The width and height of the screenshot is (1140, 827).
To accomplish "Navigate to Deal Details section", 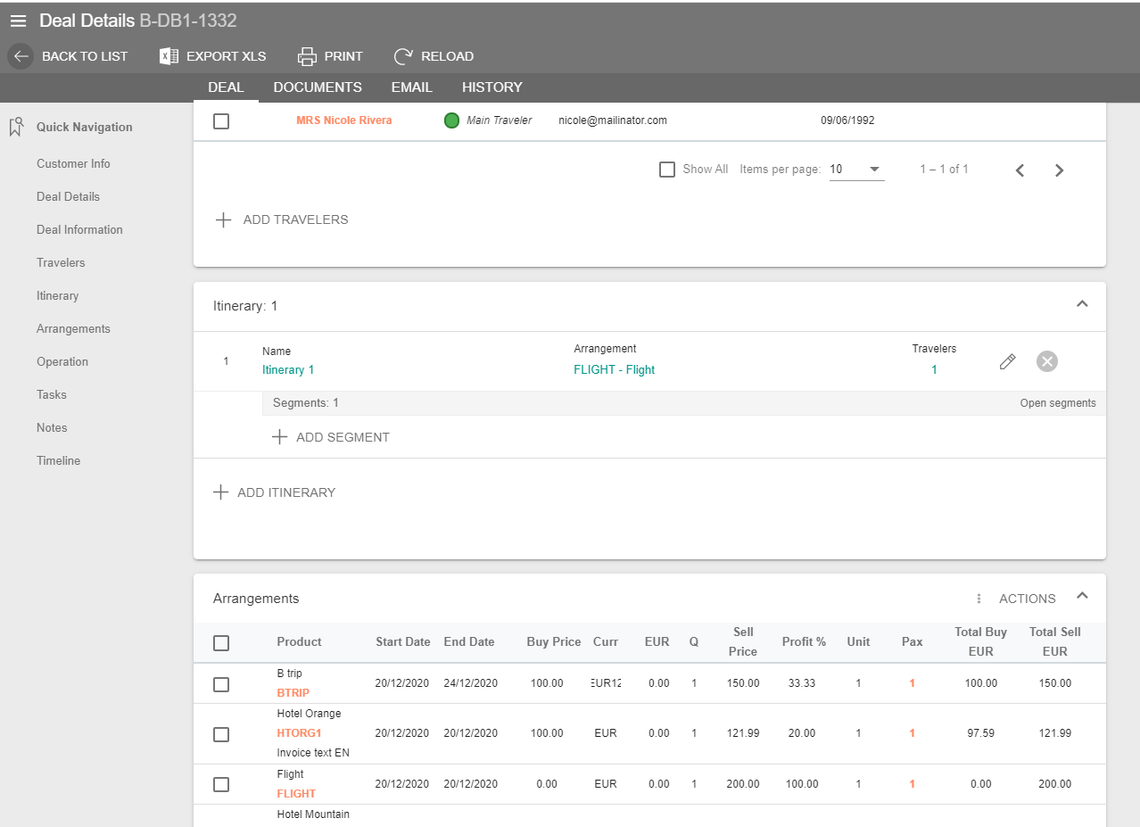I will tap(68, 196).
